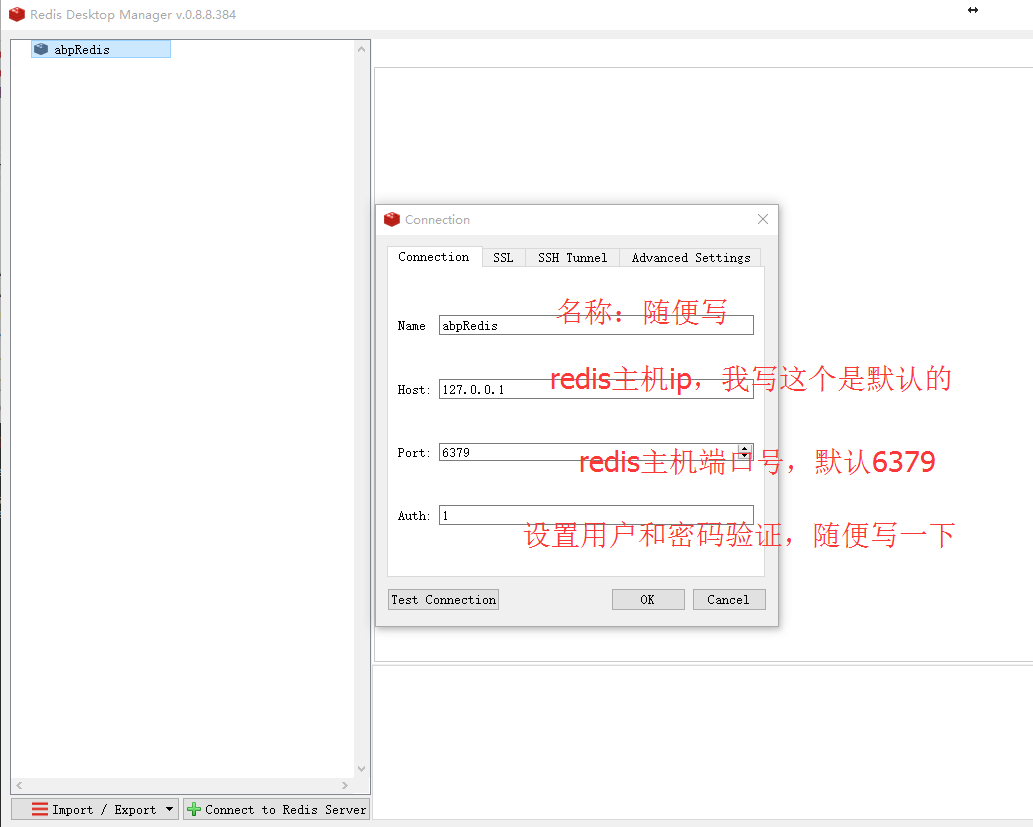
Task: Click the Redis Desktop Manager logo icon
Action: coord(16,14)
